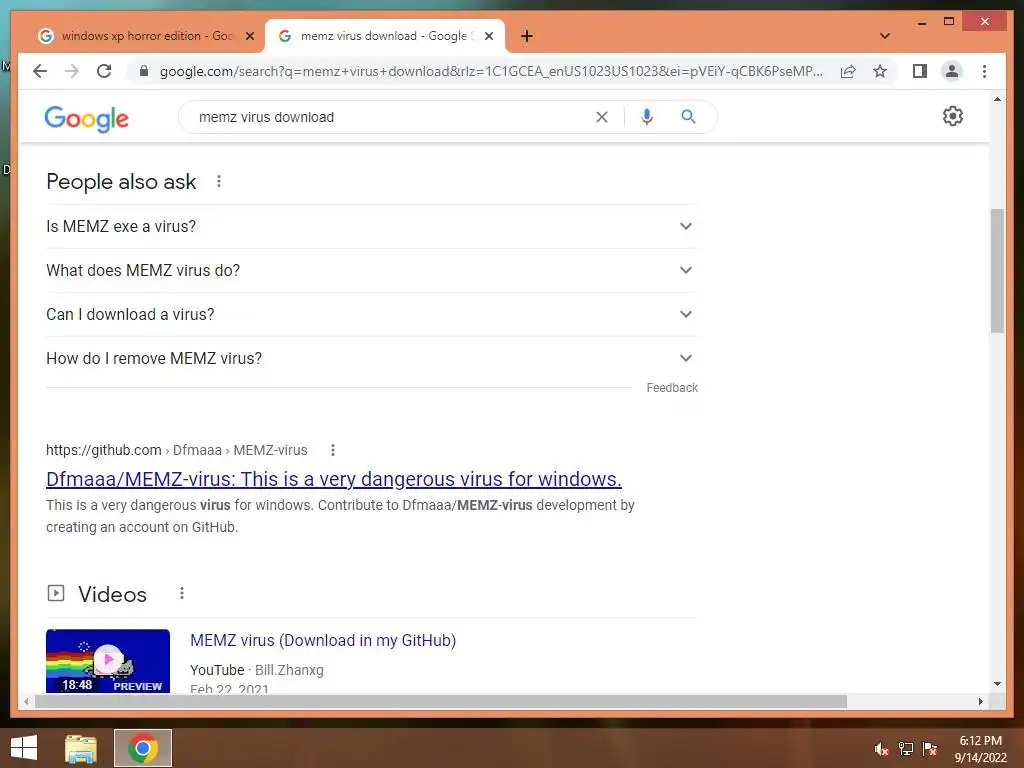Click the Chrome taskbar icon
This screenshot has width=1024, height=768.
[142, 748]
